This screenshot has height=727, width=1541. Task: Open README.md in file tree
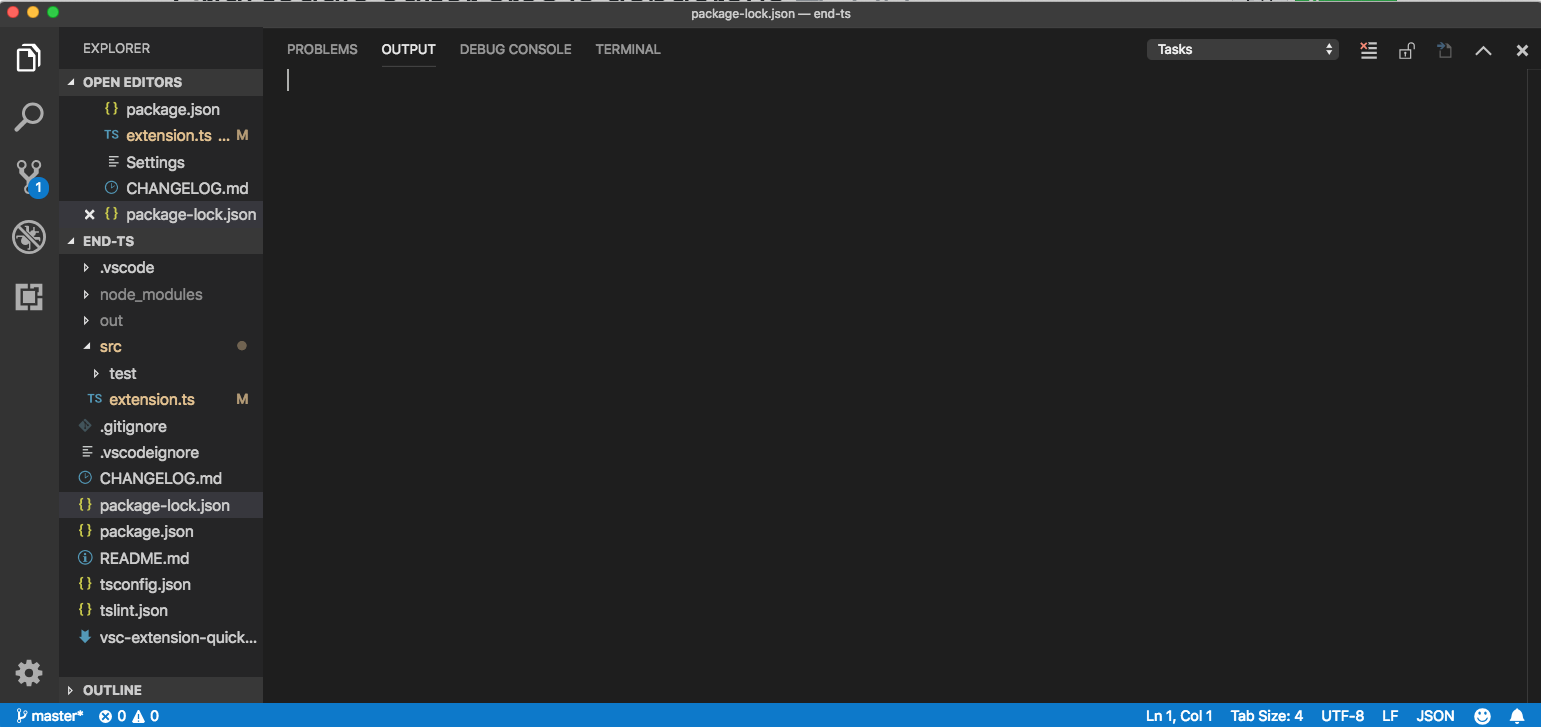161,558
